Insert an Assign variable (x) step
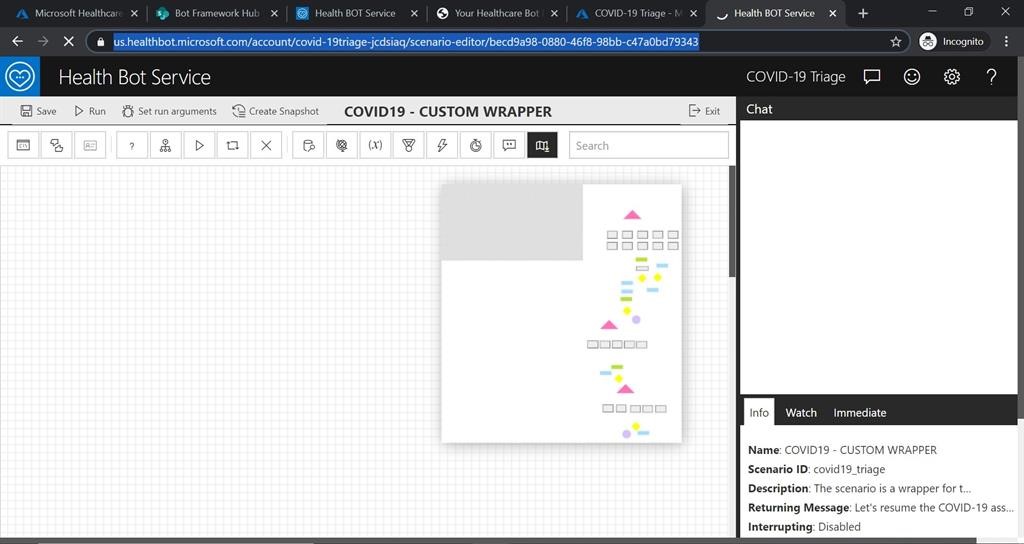This screenshot has width=1024, height=544. coord(375,146)
